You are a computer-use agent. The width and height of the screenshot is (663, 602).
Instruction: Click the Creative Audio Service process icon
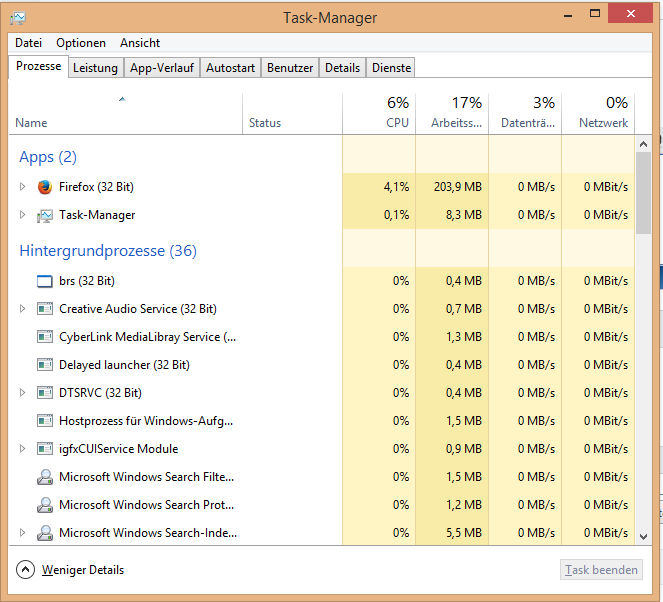(x=45, y=309)
